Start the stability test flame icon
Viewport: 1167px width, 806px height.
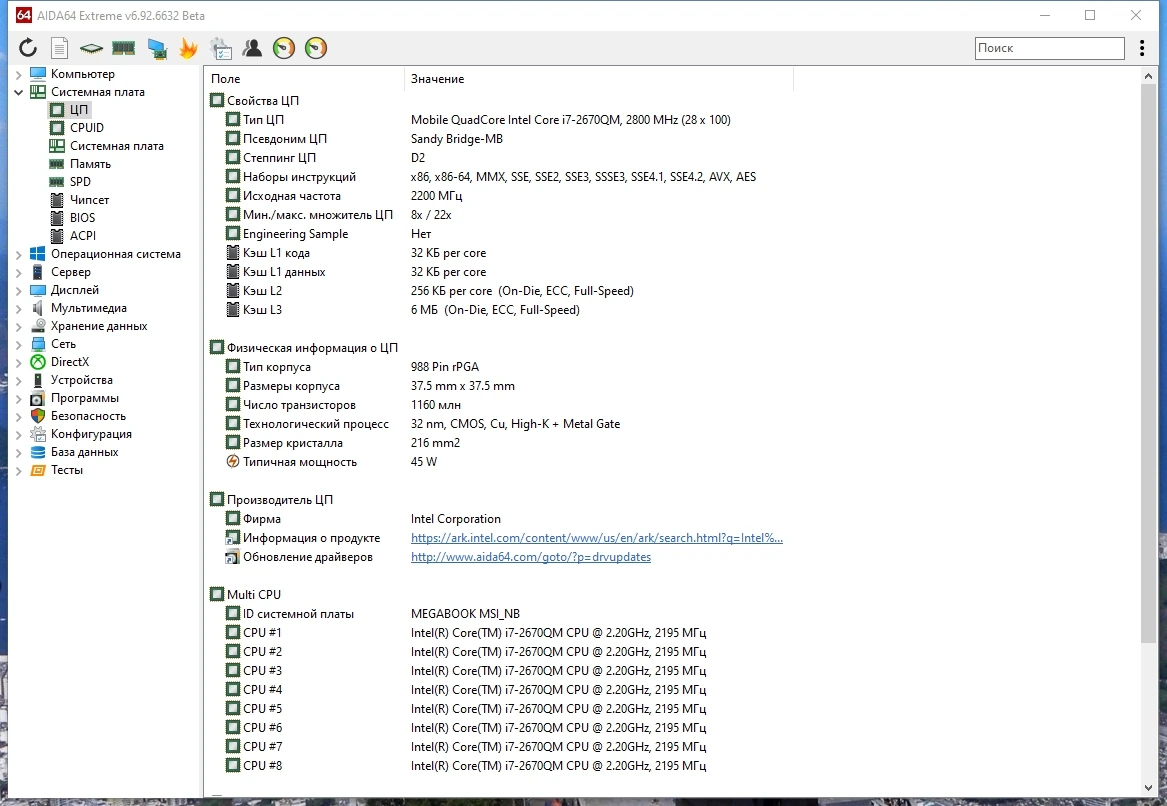189,48
